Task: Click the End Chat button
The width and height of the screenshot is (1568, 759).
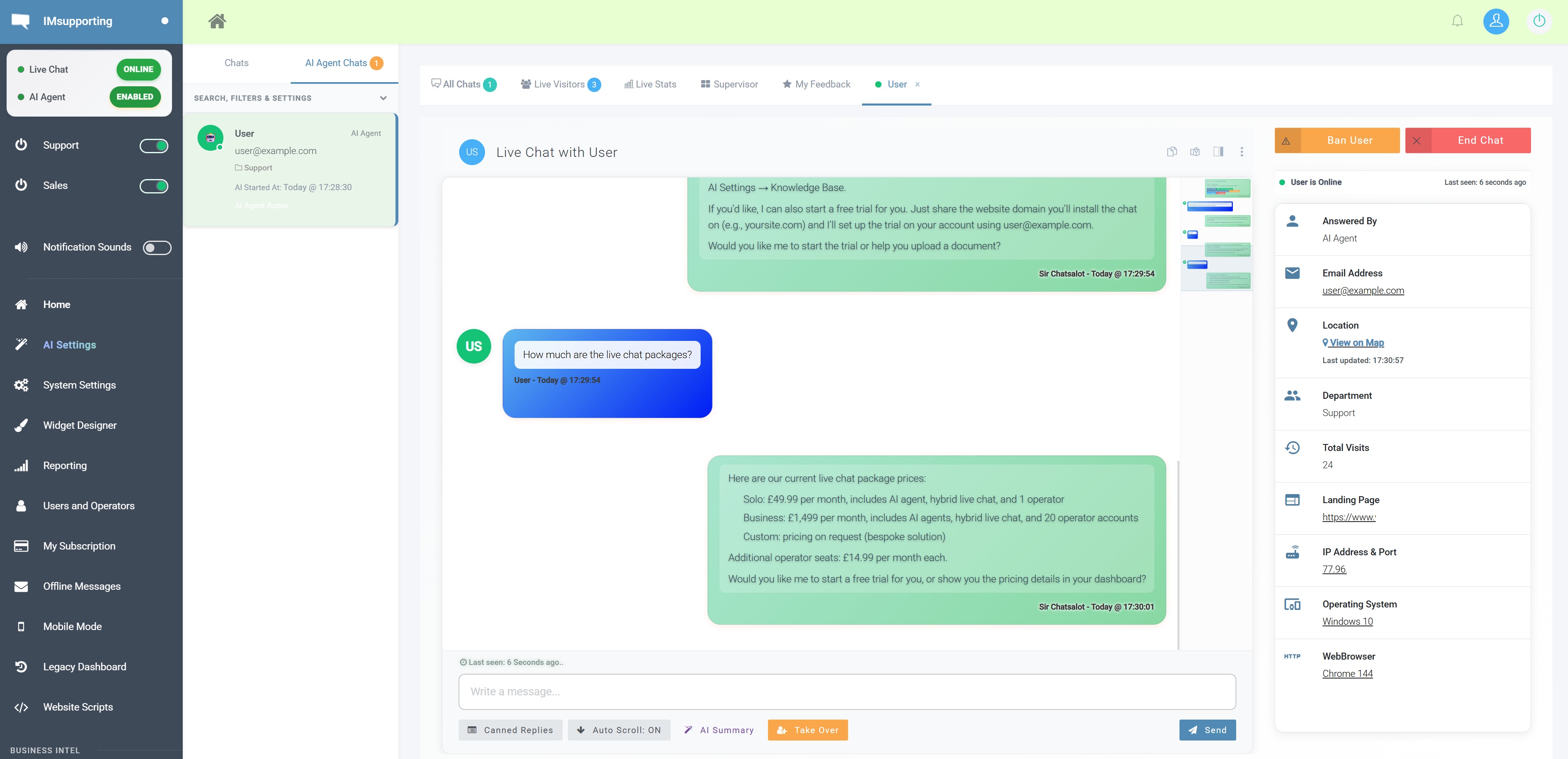Action: coord(1468,140)
